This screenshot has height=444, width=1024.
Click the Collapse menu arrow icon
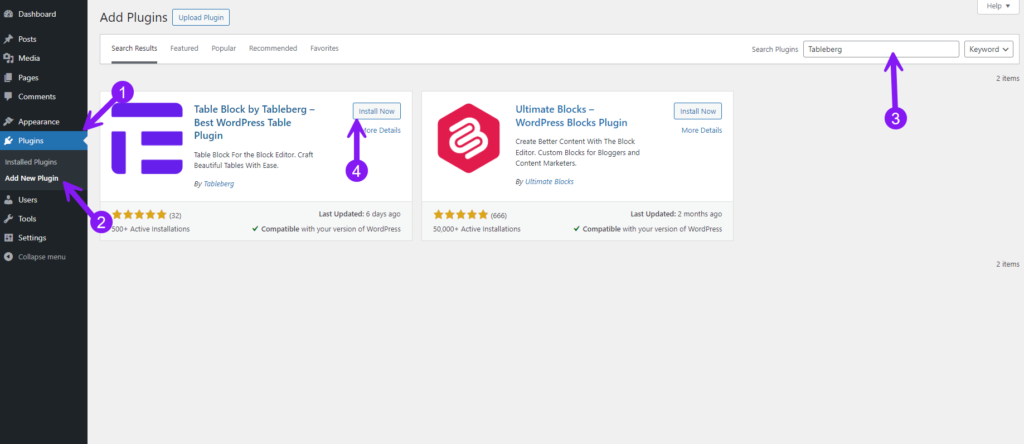[8, 257]
